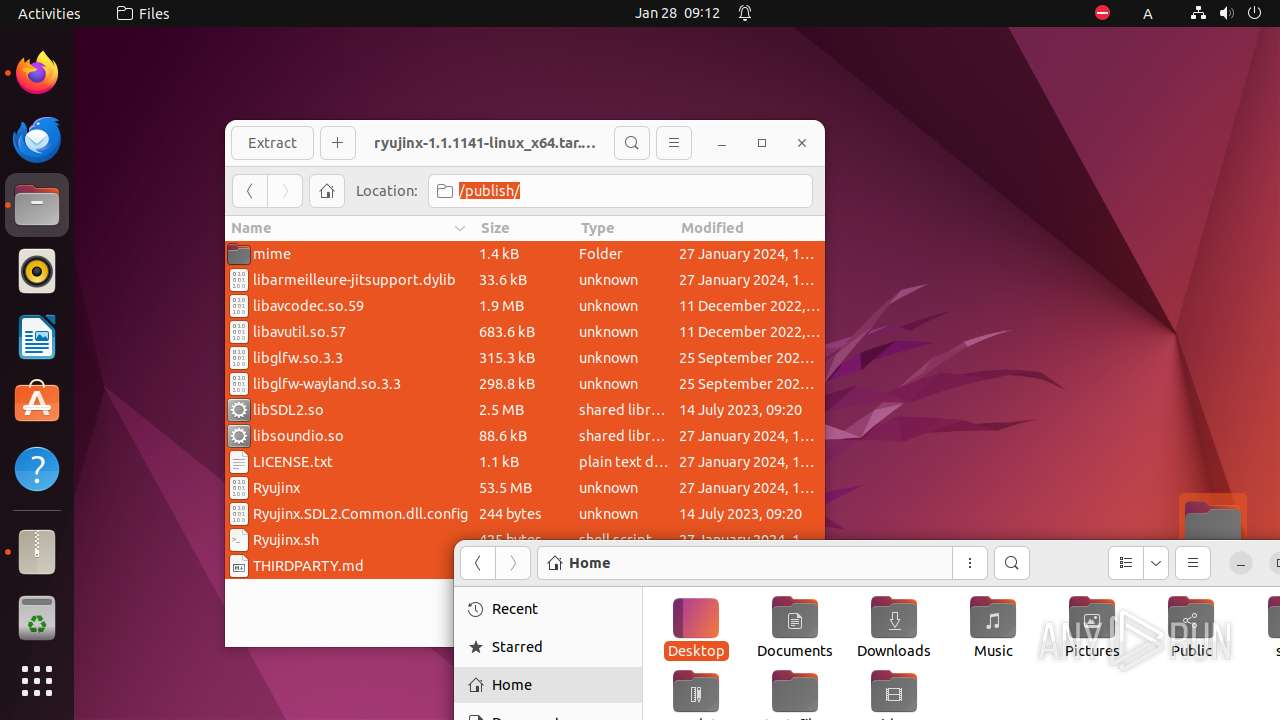Screen dimensions: 1280x720
Task: Go to the archive home location
Action: click(326, 191)
